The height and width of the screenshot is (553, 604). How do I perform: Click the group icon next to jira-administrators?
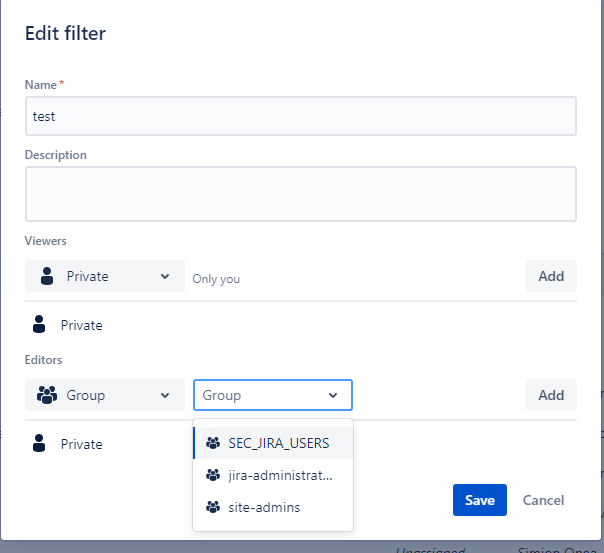point(212,475)
